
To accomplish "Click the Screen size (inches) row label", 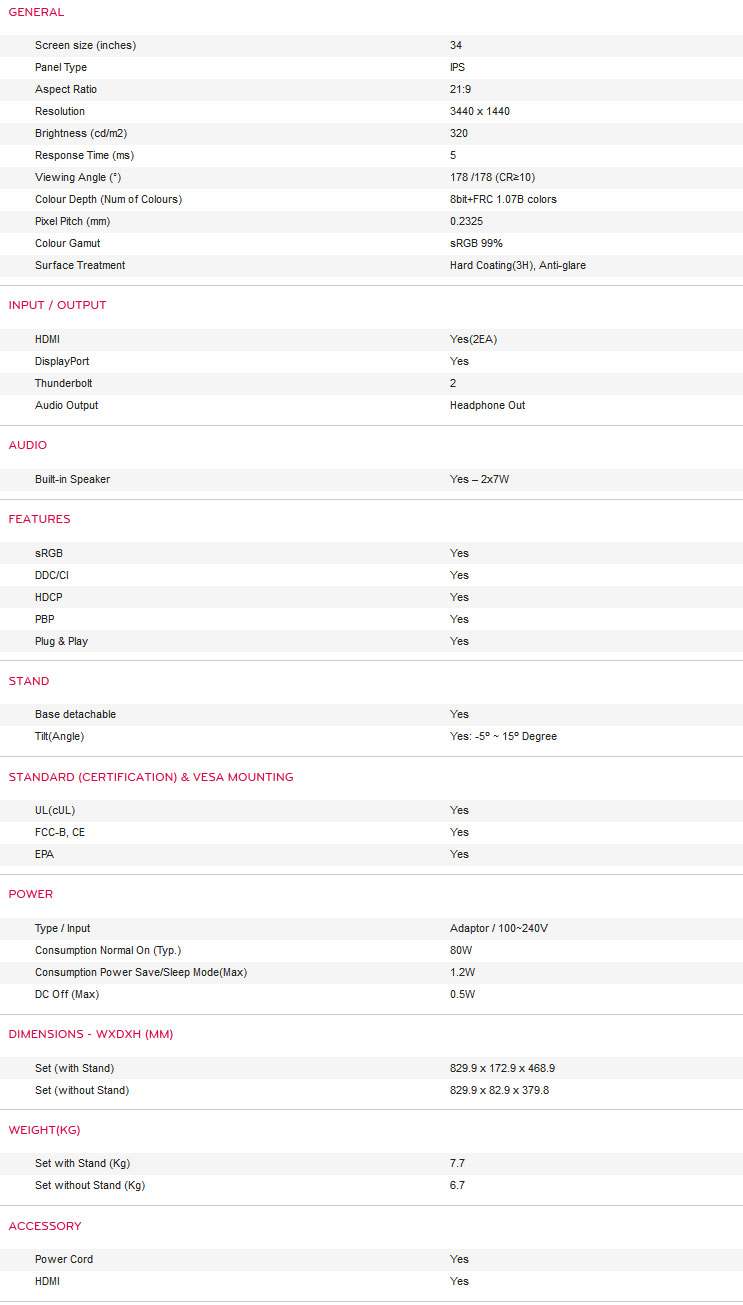I will 85,45.
